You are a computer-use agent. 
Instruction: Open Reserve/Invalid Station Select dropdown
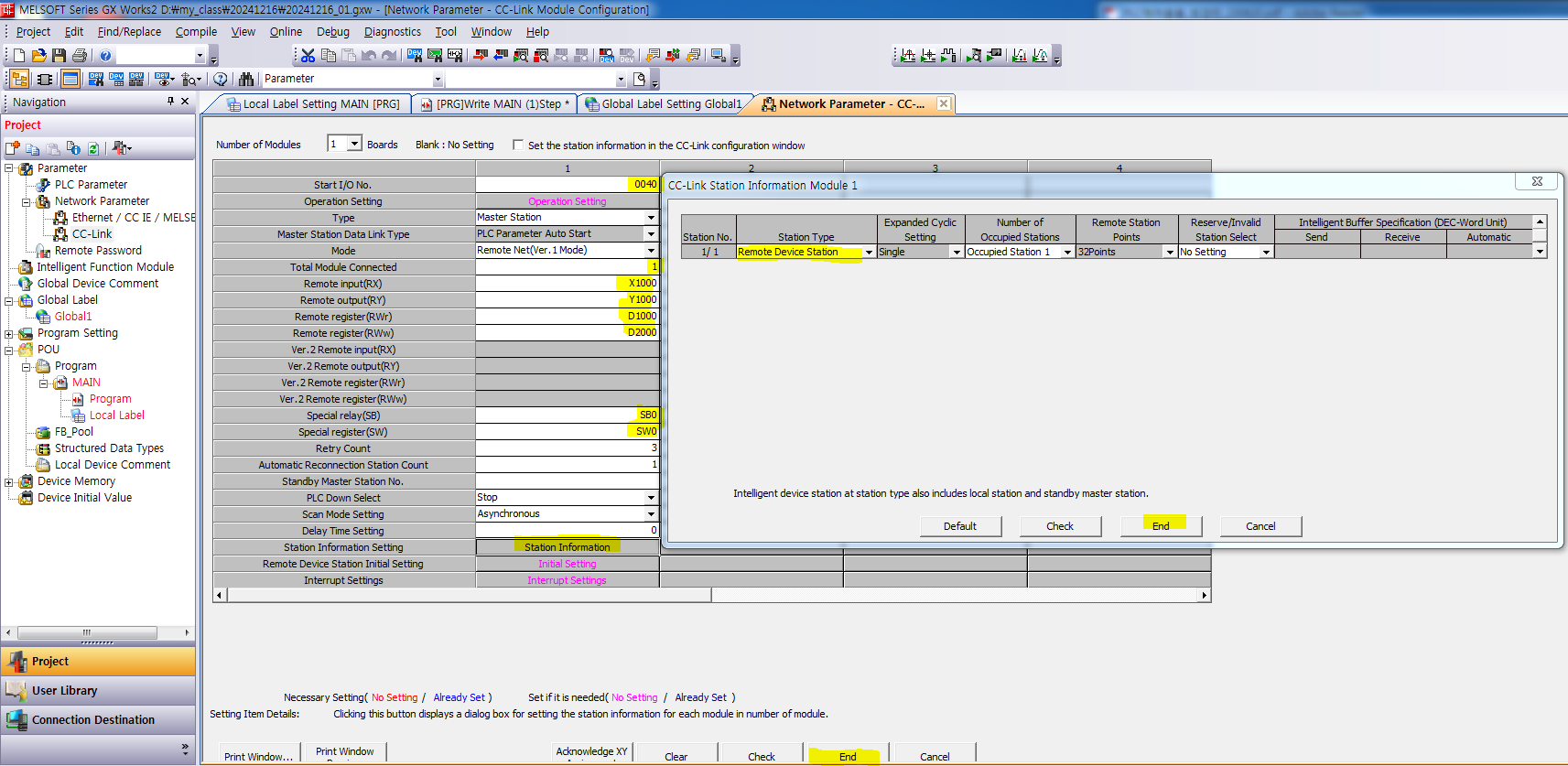point(1266,252)
